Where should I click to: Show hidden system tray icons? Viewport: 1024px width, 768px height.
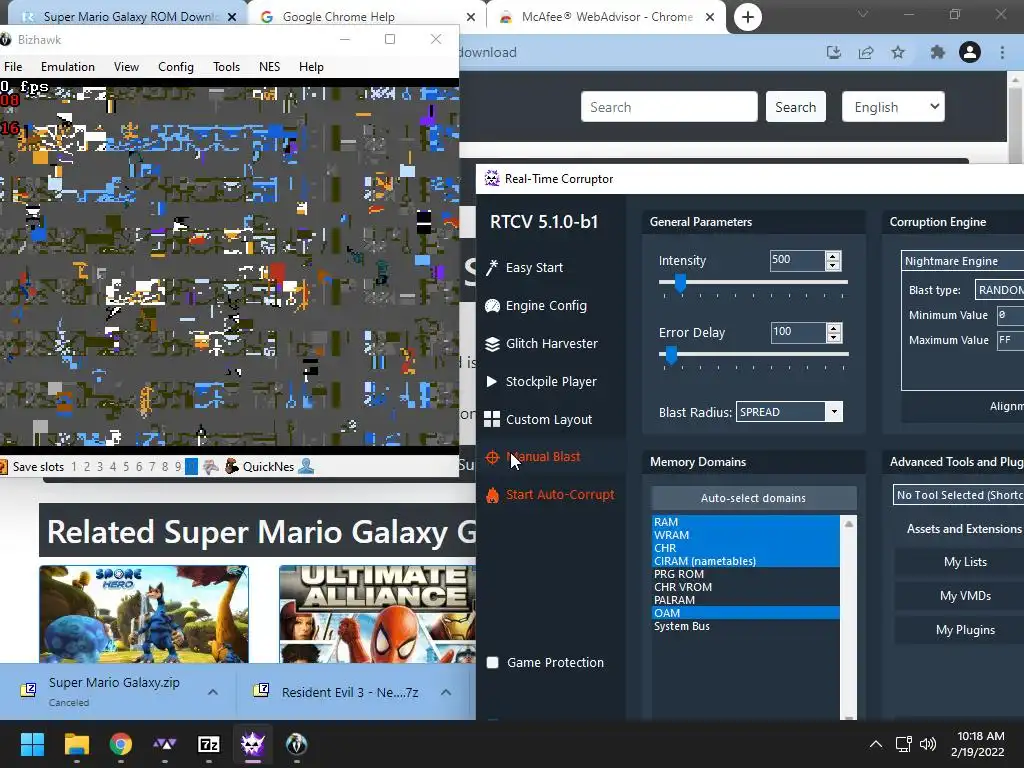[876, 744]
